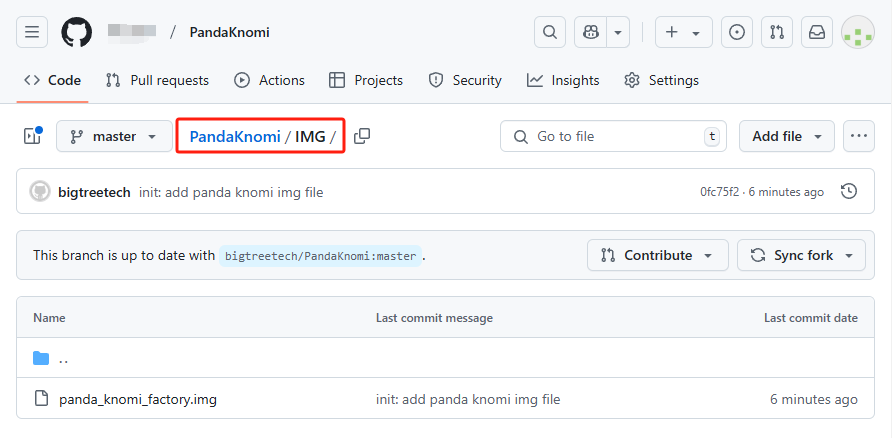Open the issues icon in header
This screenshot has height=438, width=892.
(x=737, y=32)
